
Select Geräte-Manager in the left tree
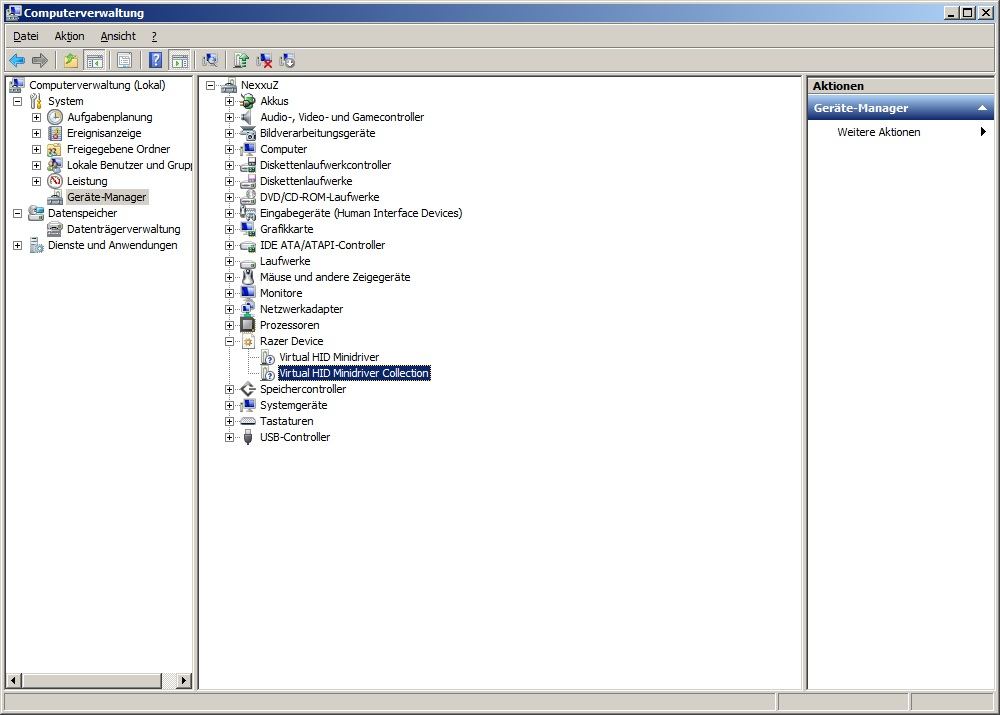tap(107, 197)
